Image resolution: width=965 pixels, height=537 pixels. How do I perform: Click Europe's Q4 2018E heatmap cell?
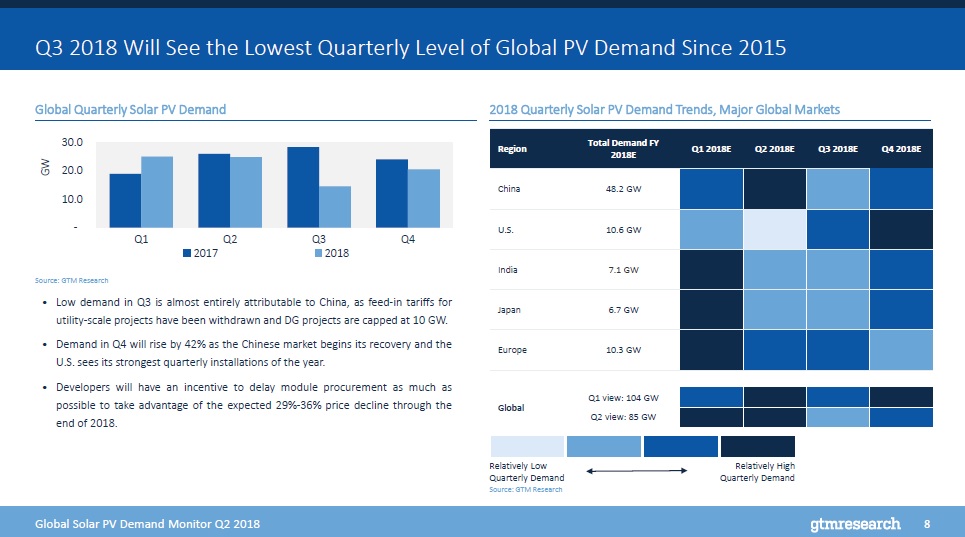[901, 350]
